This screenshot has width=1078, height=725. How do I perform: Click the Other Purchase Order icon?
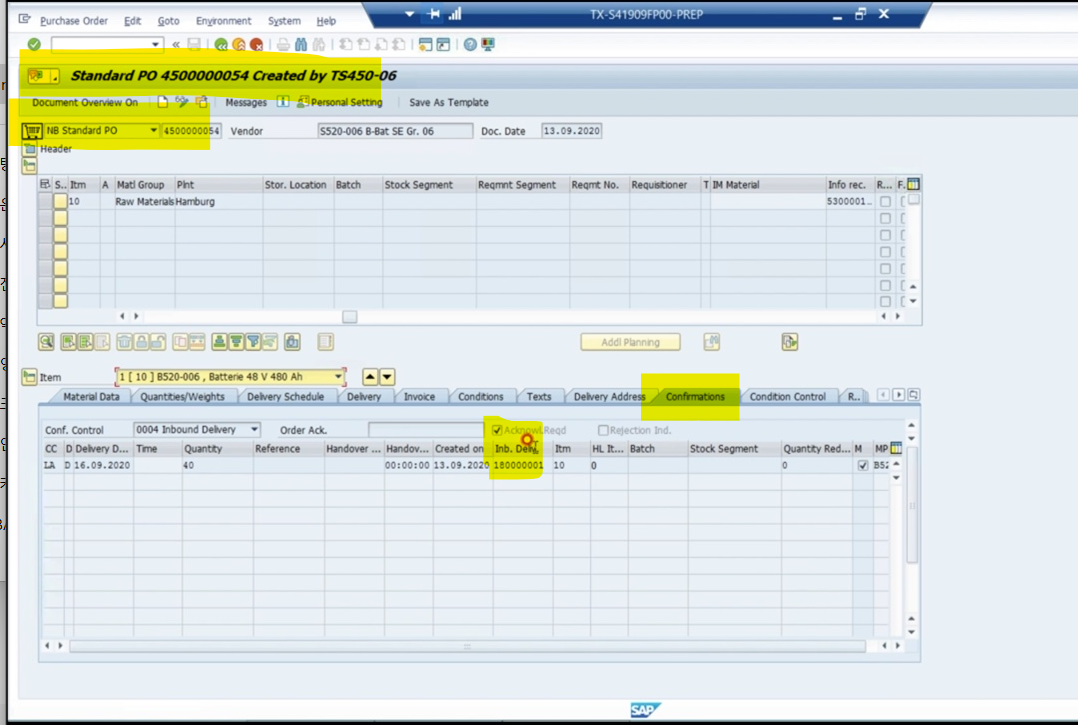[x=201, y=102]
